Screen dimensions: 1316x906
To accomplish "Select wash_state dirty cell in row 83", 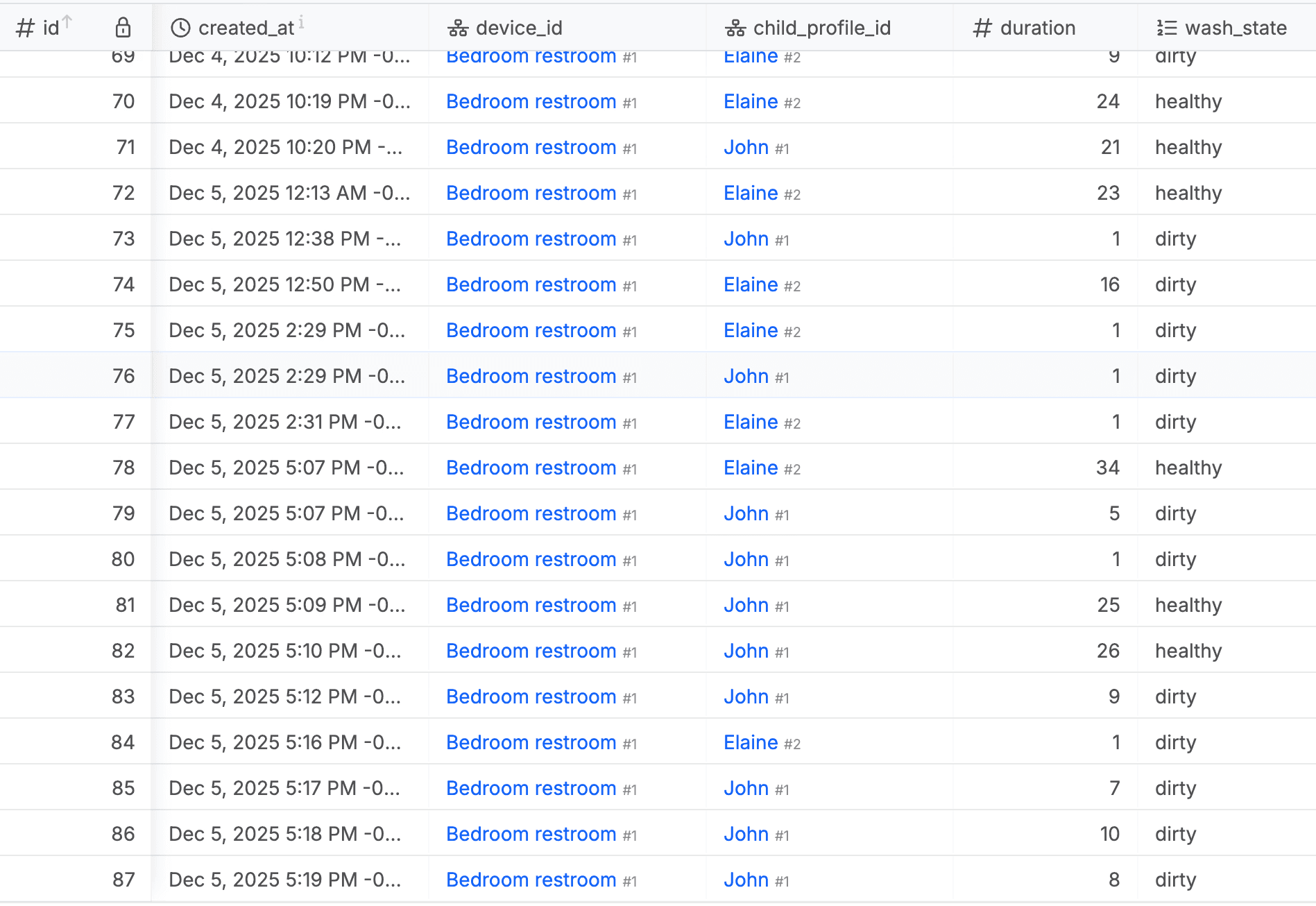I will point(1227,696).
